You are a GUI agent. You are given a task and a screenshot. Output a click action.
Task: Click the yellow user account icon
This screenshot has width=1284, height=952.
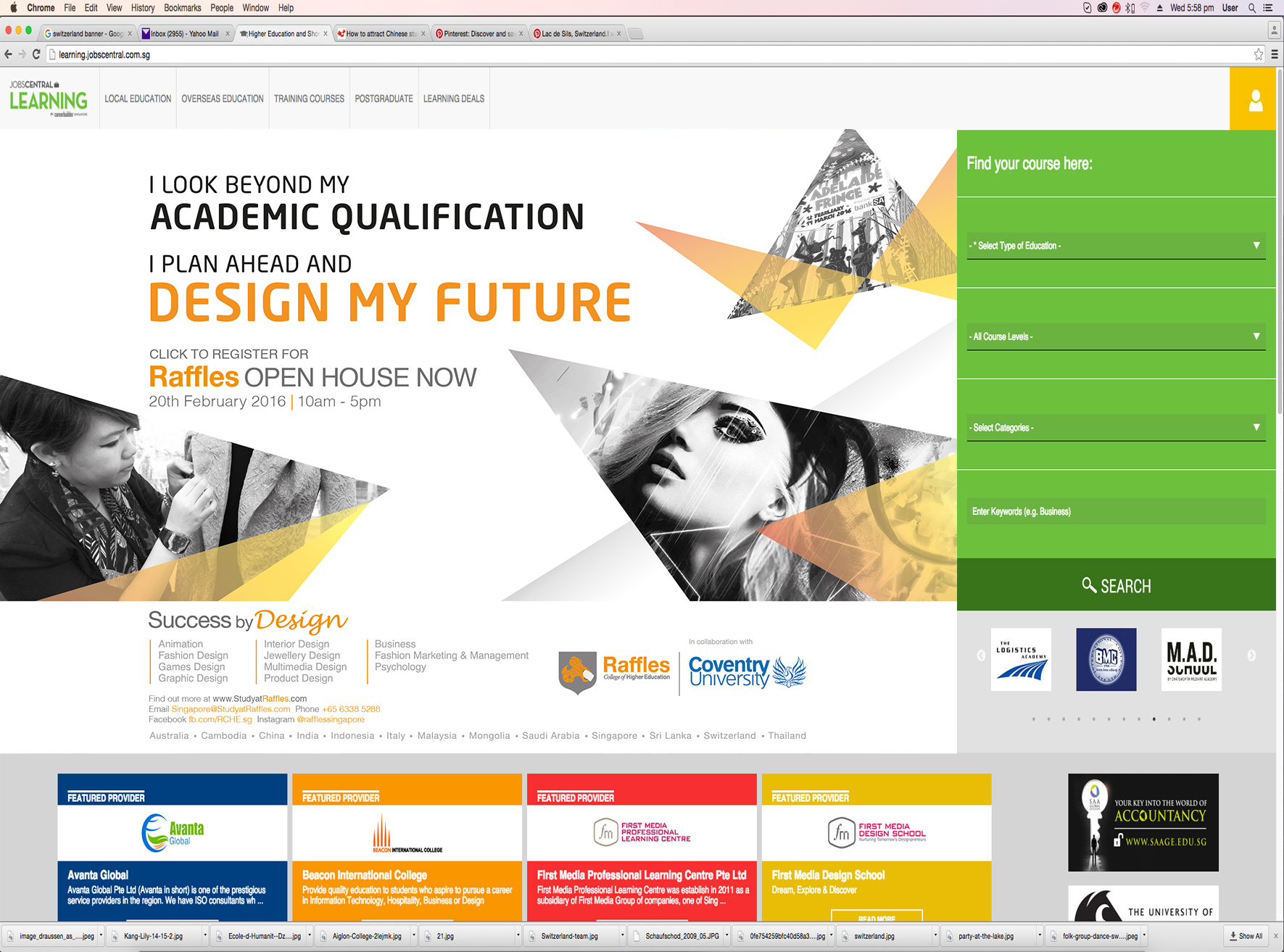1255,100
